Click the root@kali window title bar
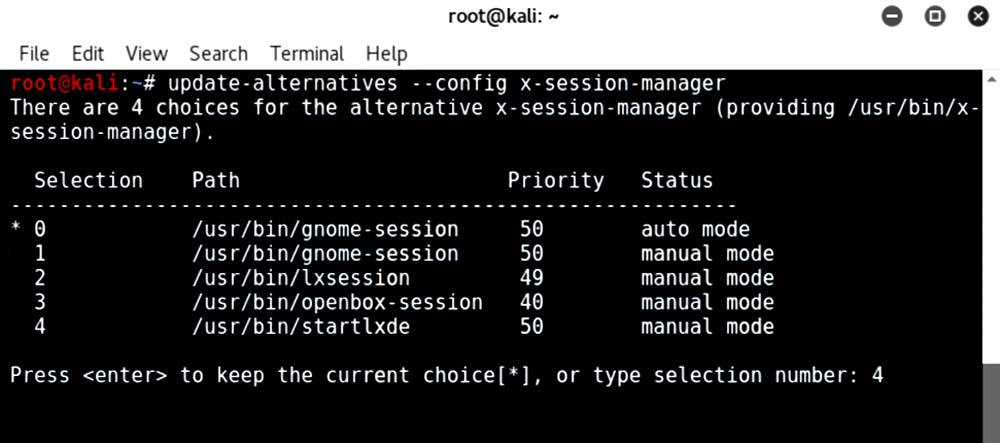Screen dimensions: 1000x443 (x=500, y=16)
